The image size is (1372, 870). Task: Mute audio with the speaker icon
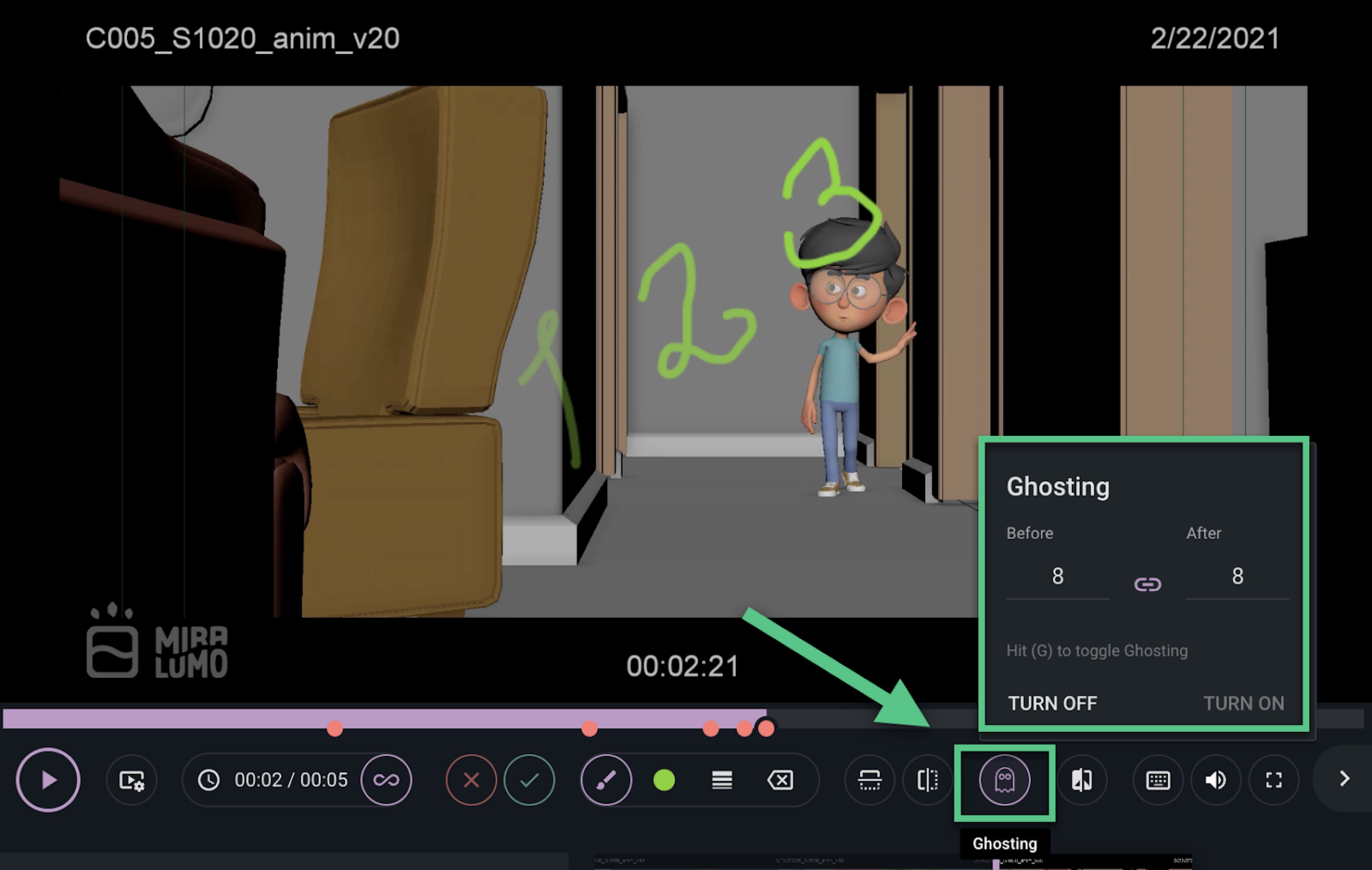(x=1216, y=780)
